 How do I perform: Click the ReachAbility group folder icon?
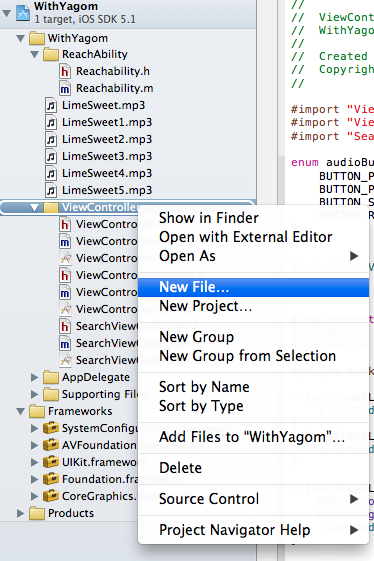51,54
